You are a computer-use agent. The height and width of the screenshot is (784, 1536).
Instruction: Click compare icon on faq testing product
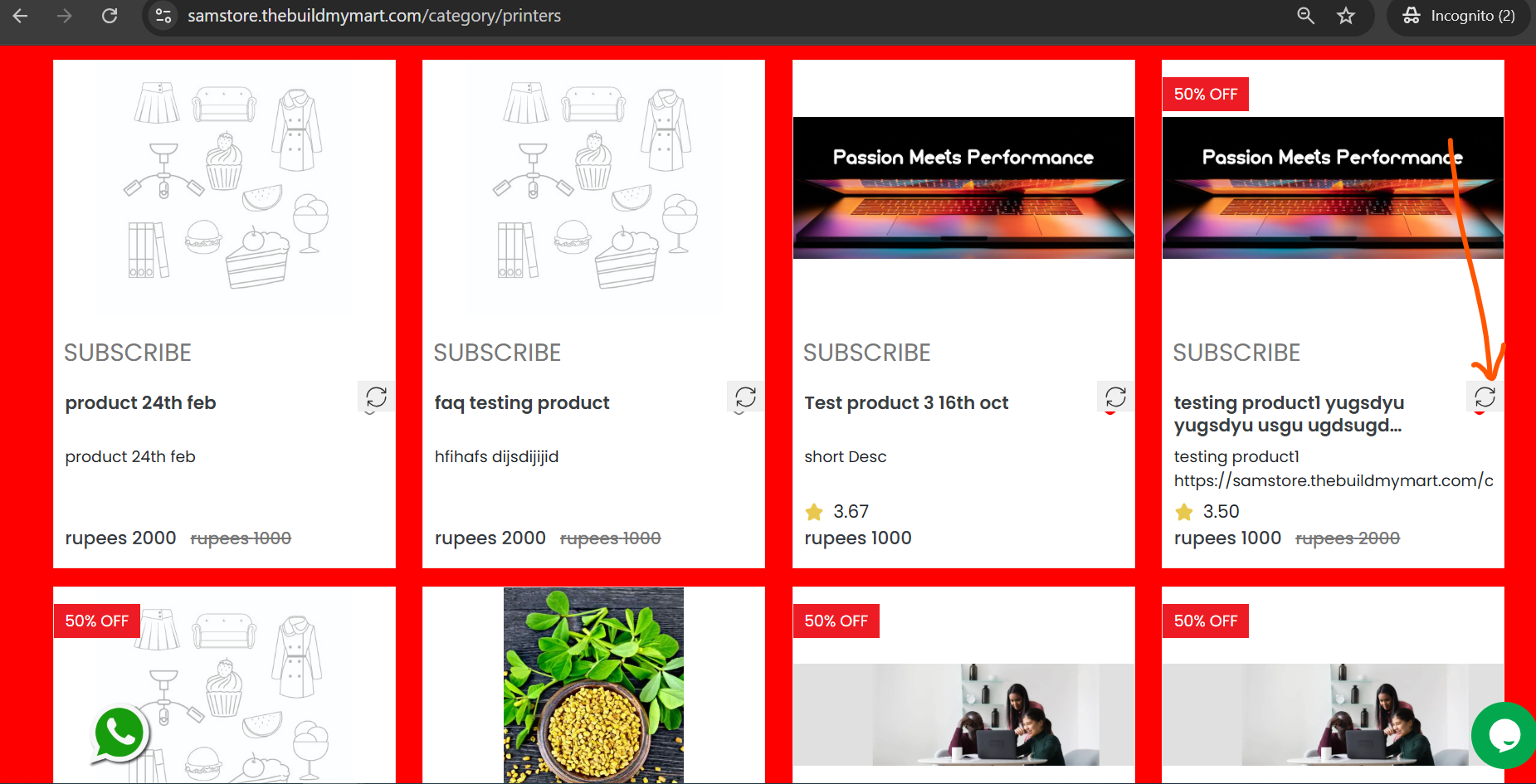745,397
